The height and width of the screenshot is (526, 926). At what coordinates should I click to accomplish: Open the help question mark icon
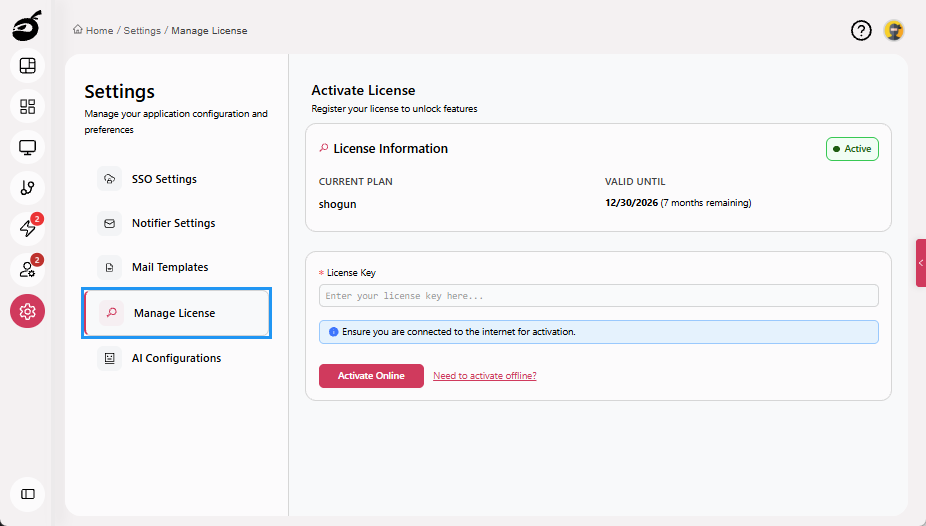tap(861, 30)
